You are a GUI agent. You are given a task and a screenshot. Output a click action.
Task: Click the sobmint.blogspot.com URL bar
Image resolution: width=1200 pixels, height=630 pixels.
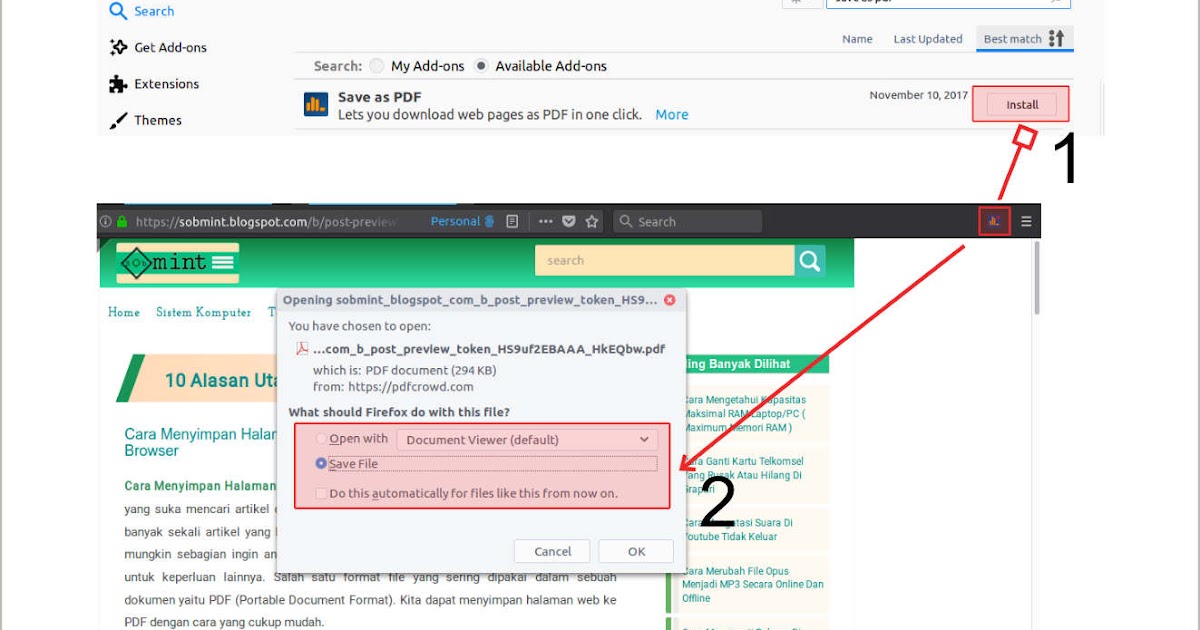[x=264, y=222]
